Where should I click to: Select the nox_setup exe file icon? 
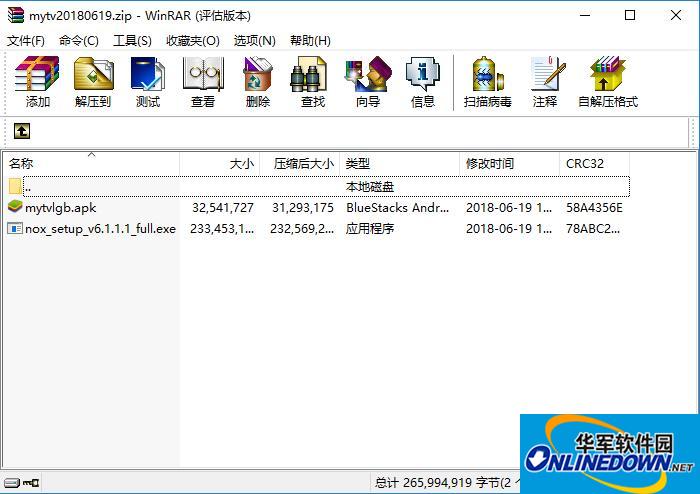[x=15, y=228]
